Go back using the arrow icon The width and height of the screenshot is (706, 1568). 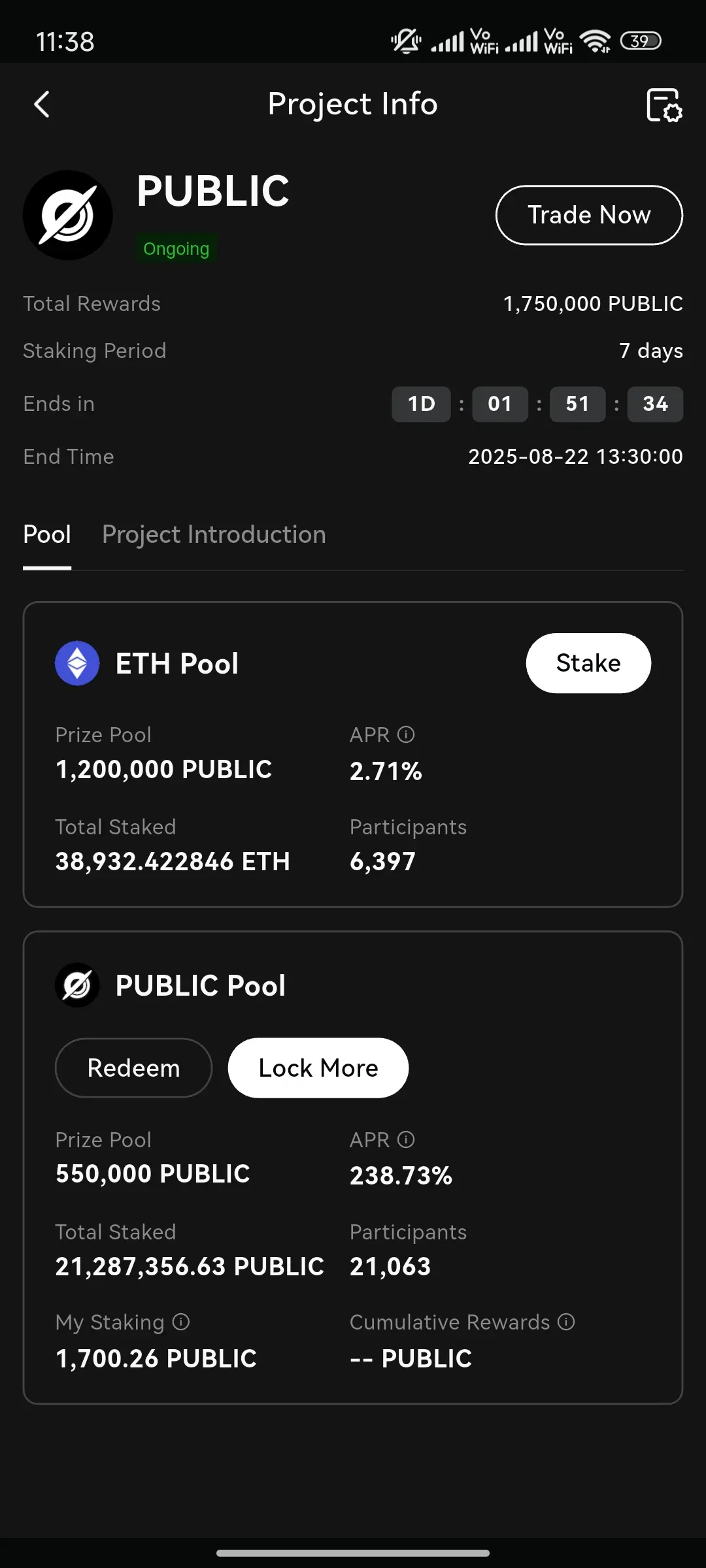click(x=42, y=105)
